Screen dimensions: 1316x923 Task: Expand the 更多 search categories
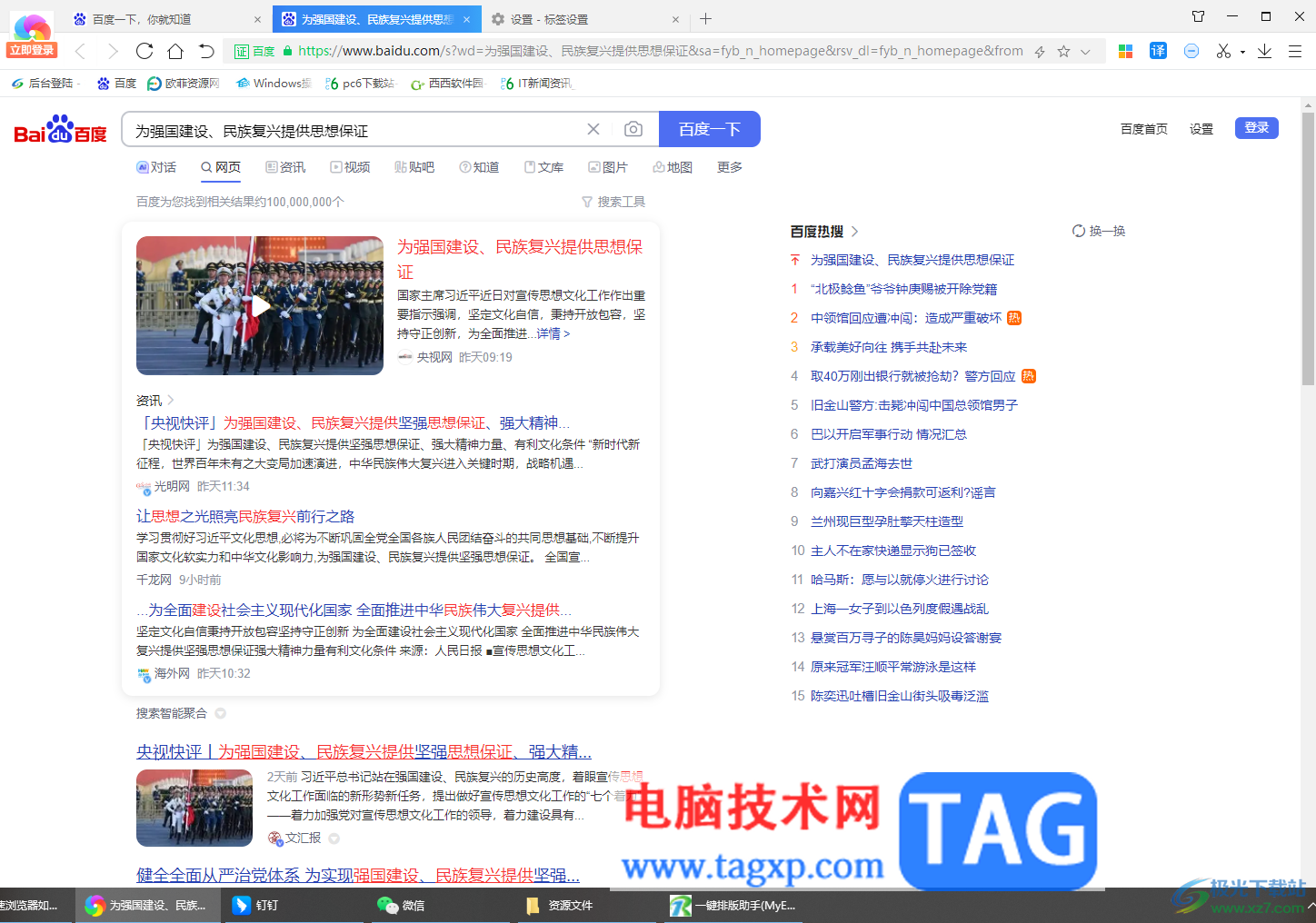(730, 167)
